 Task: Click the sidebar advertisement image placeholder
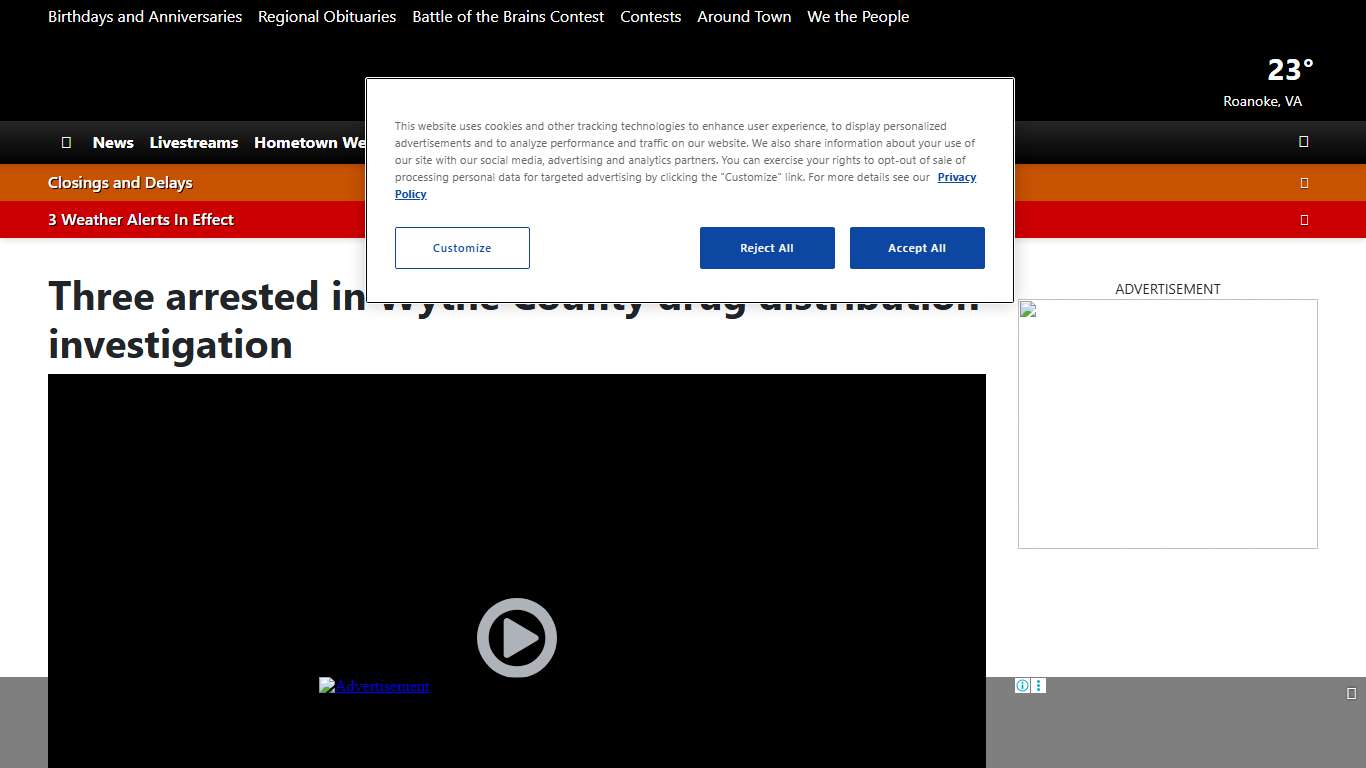[x=1167, y=424]
